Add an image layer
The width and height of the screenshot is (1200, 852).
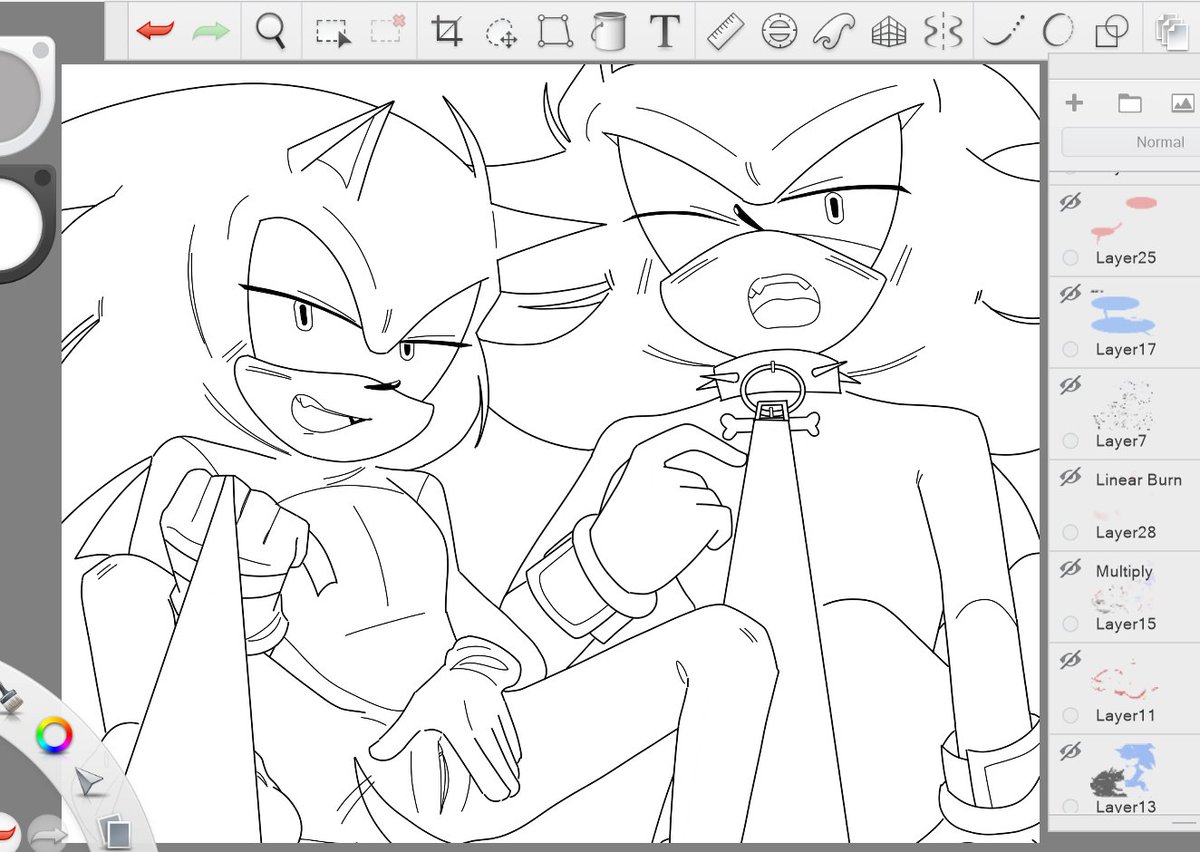point(1182,102)
